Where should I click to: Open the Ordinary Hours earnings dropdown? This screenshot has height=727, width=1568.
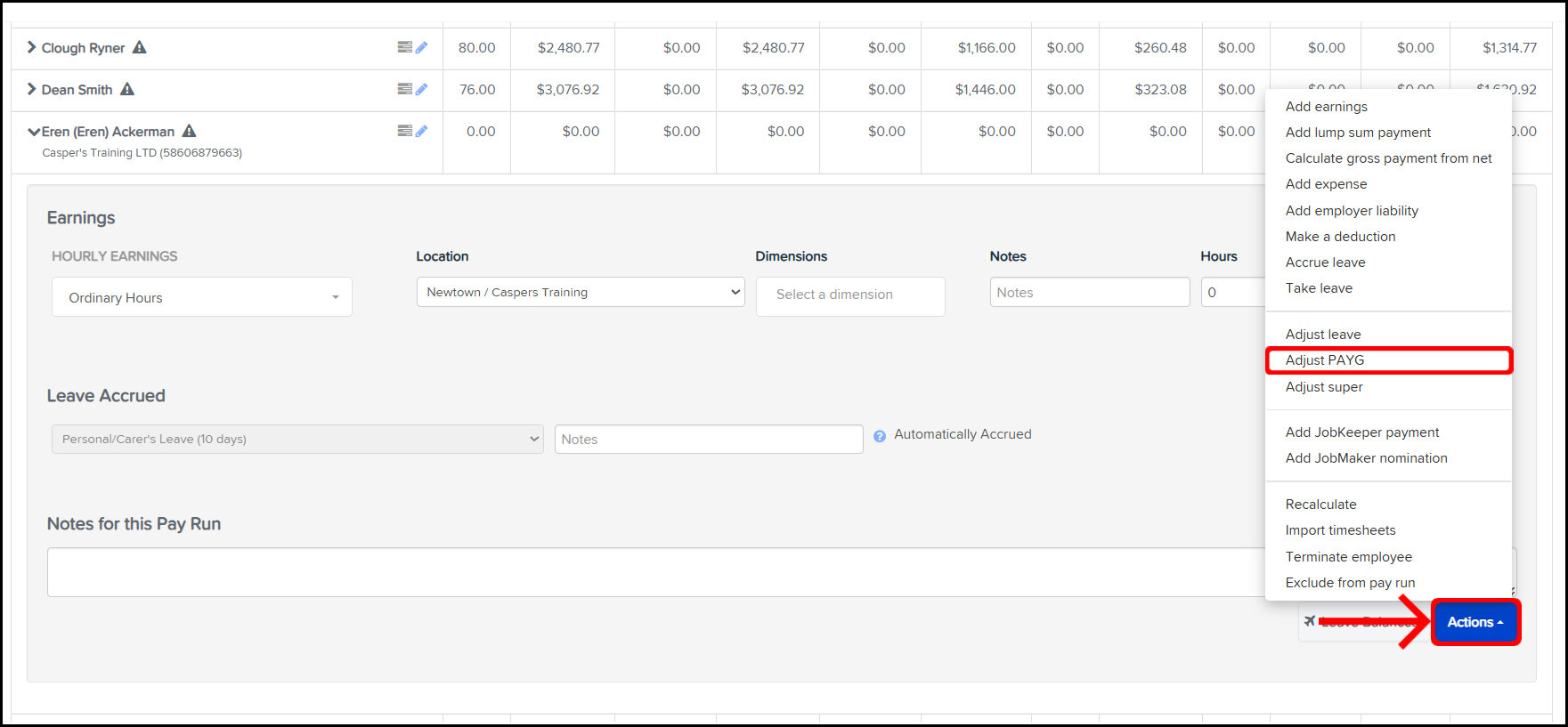coord(202,297)
